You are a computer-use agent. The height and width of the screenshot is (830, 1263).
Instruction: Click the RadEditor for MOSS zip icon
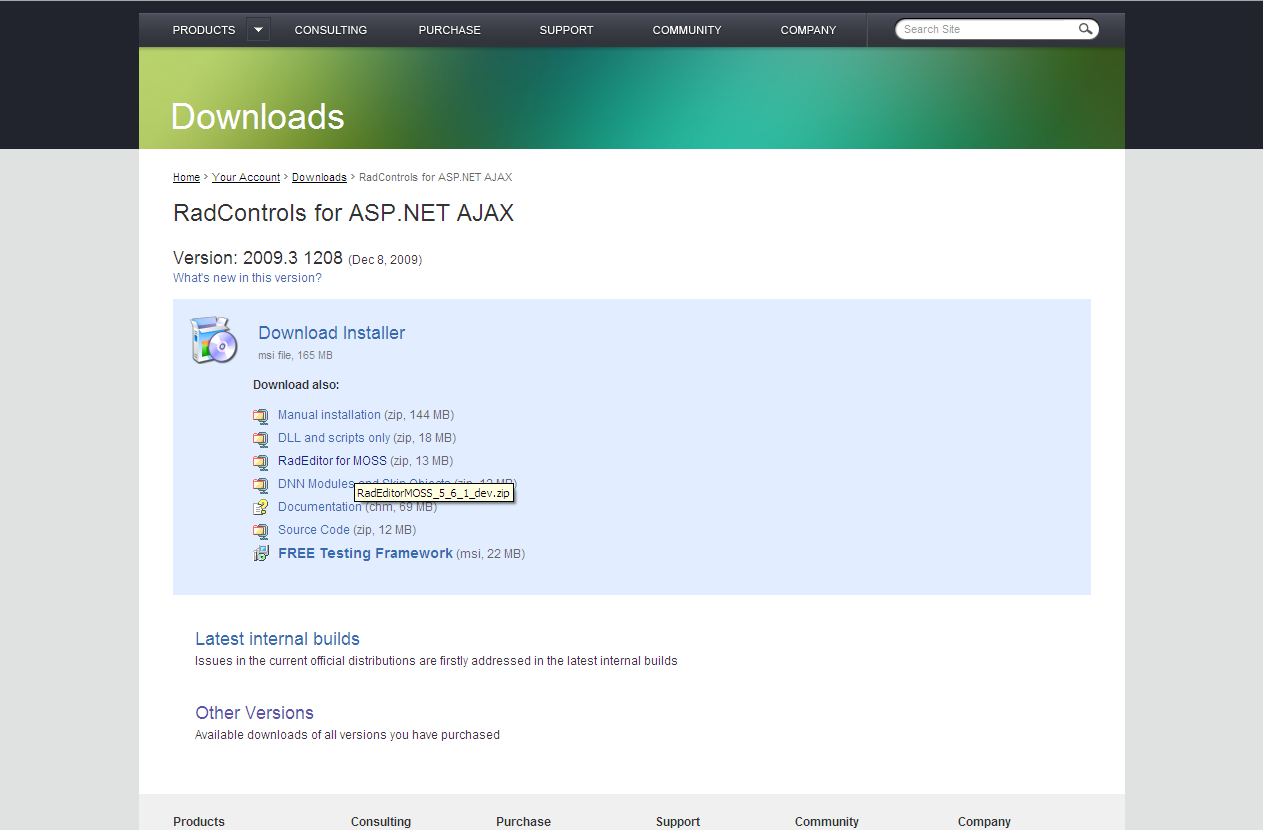[261, 461]
